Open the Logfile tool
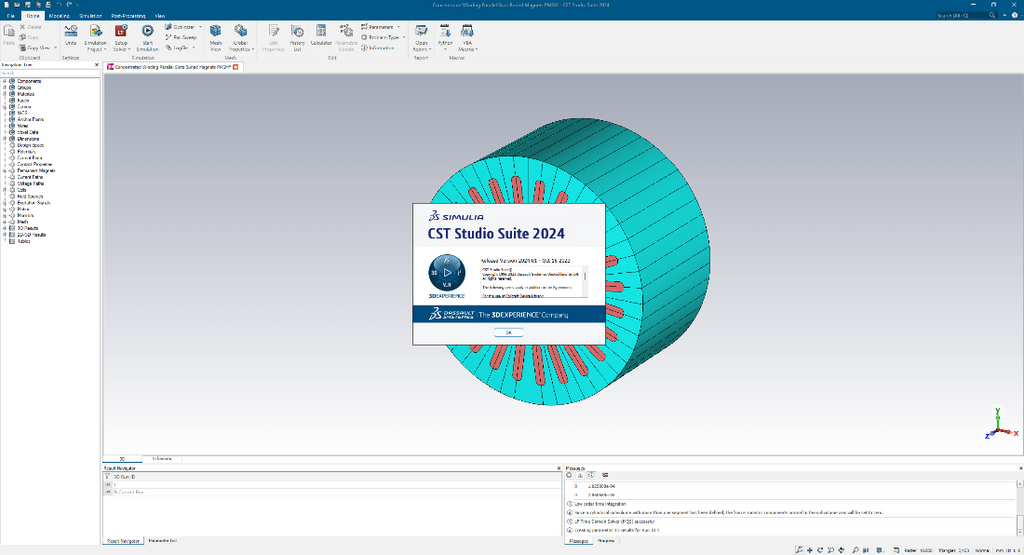Viewport: 1024px width, 555px height. (x=178, y=48)
